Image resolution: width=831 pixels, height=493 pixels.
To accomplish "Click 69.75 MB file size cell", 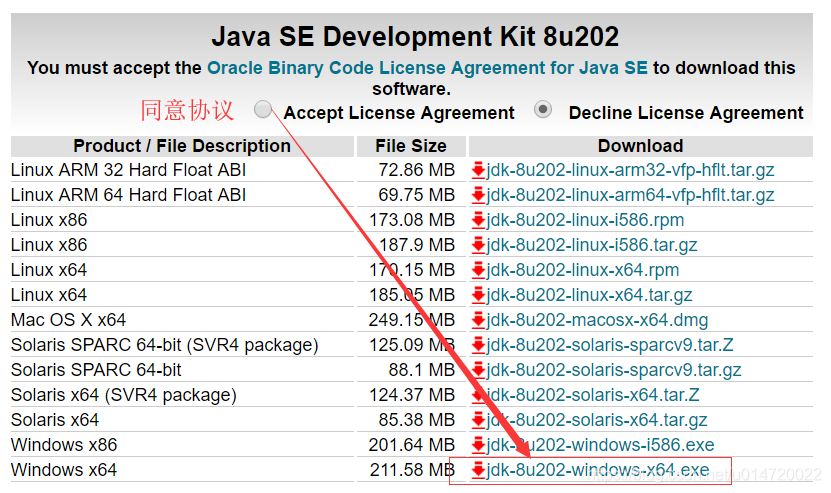I will 417,195.
